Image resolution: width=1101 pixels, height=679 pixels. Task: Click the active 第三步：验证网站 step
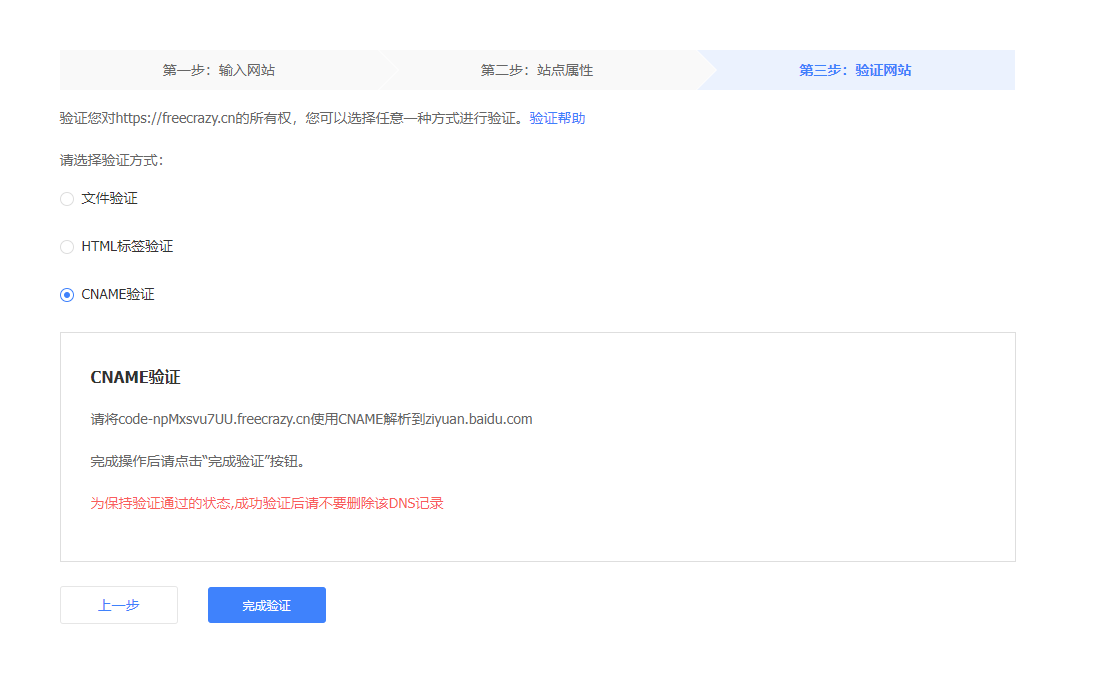click(855, 71)
